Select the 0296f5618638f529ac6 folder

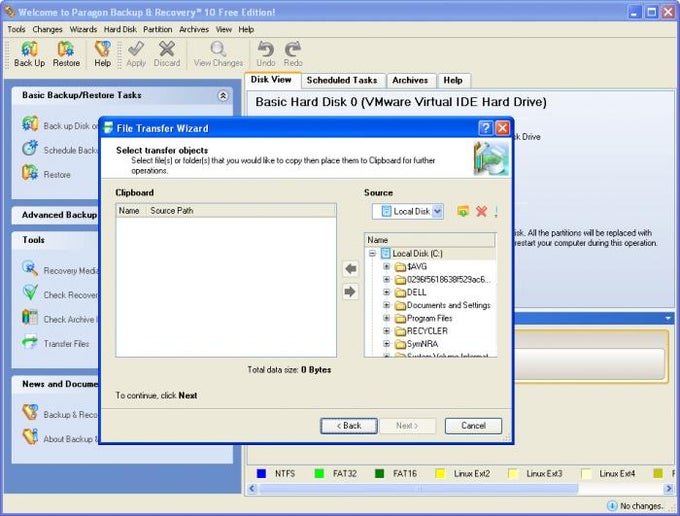click(x=448, y=279)
